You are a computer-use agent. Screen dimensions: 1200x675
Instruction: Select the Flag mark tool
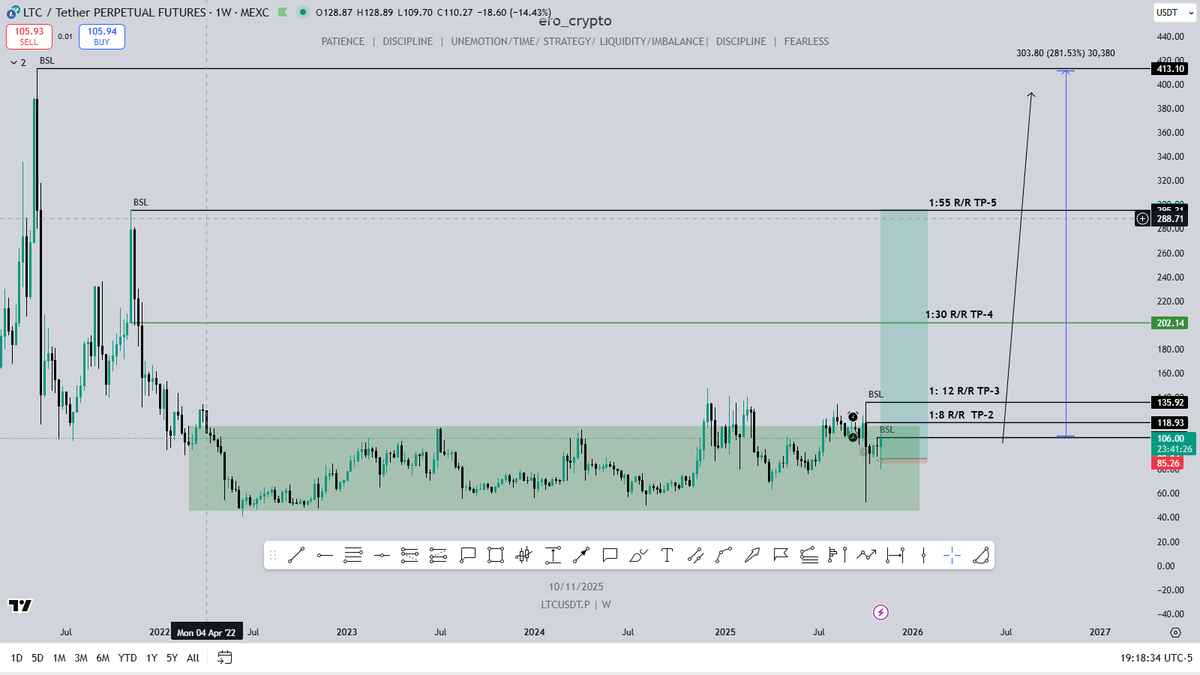point(782,555)
